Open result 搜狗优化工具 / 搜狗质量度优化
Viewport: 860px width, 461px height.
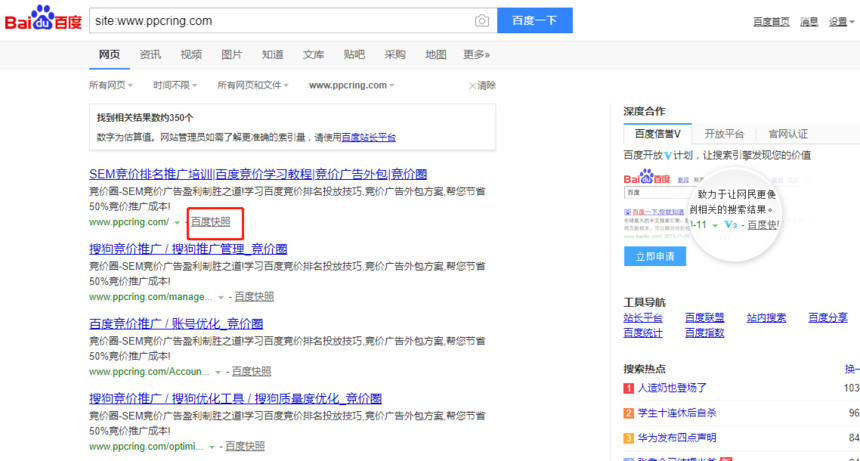pyautogui.click(x=235, y=399)
